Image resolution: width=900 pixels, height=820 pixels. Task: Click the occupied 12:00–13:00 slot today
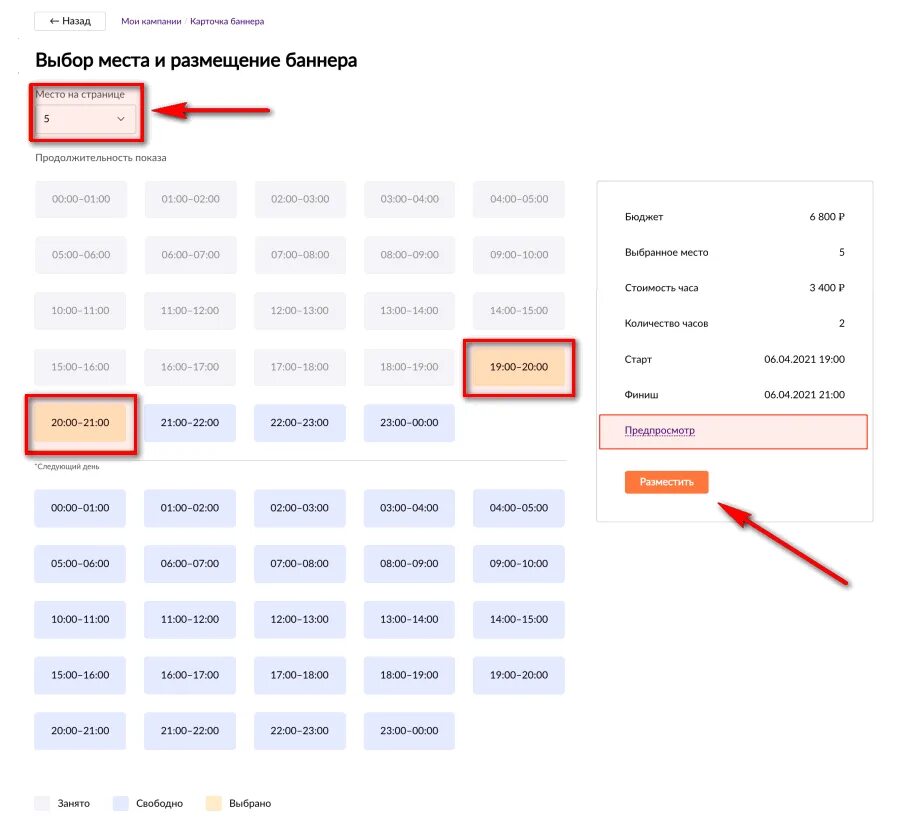tap(300, 310)
